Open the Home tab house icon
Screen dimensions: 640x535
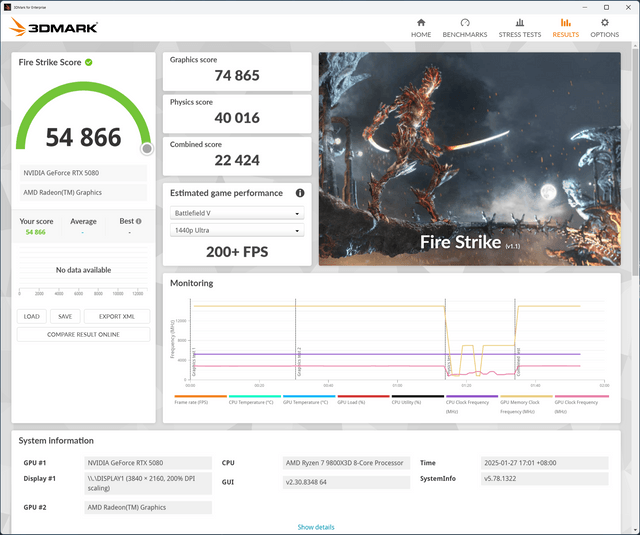(x=421, y=22)
